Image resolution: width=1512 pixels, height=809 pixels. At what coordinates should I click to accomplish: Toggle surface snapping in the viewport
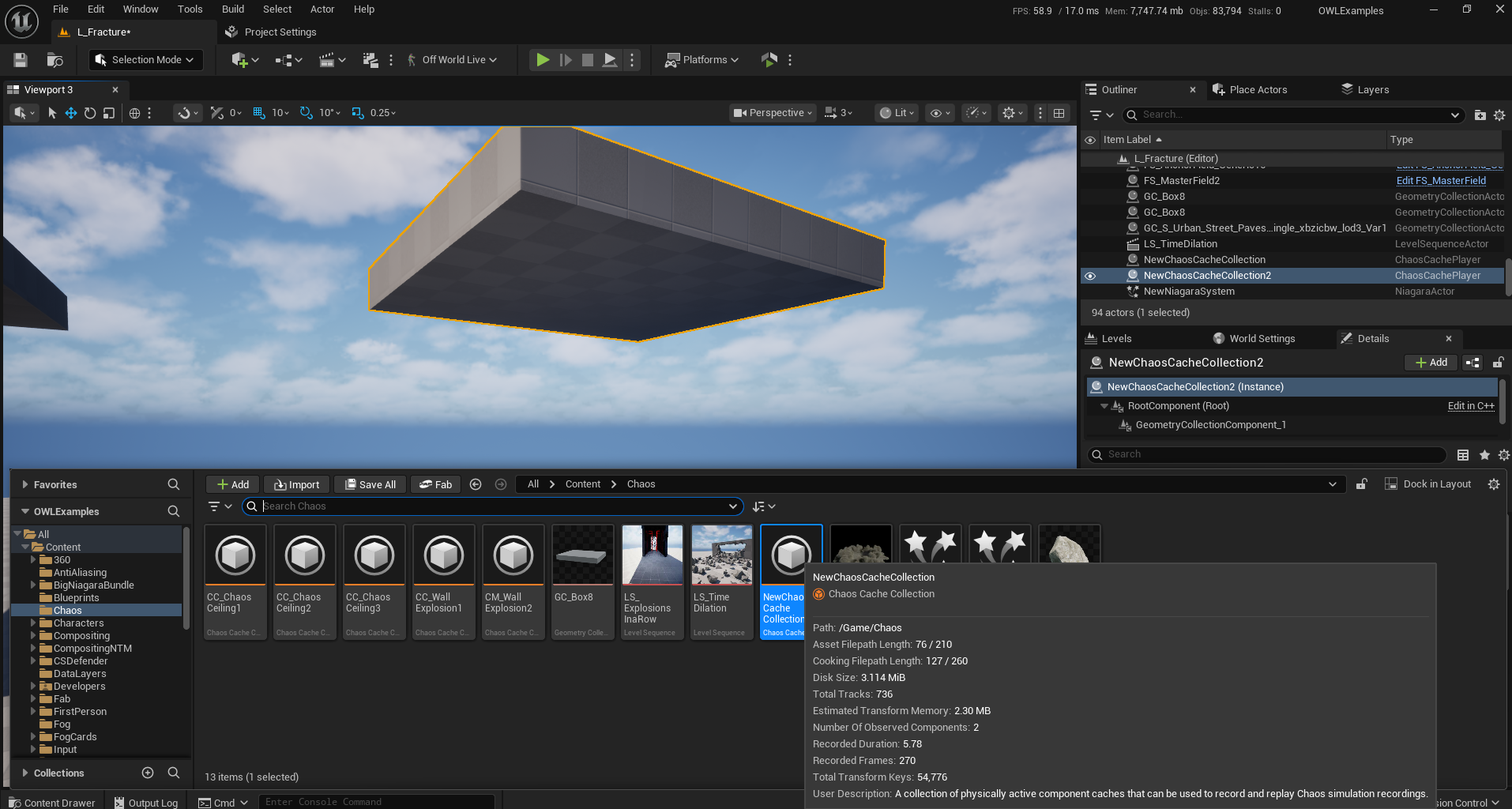(188, 113)
